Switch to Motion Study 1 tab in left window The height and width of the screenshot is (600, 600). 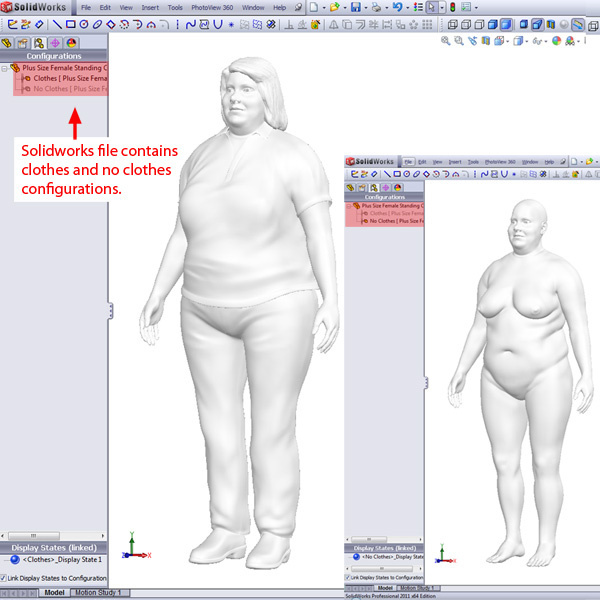(96, 593)
